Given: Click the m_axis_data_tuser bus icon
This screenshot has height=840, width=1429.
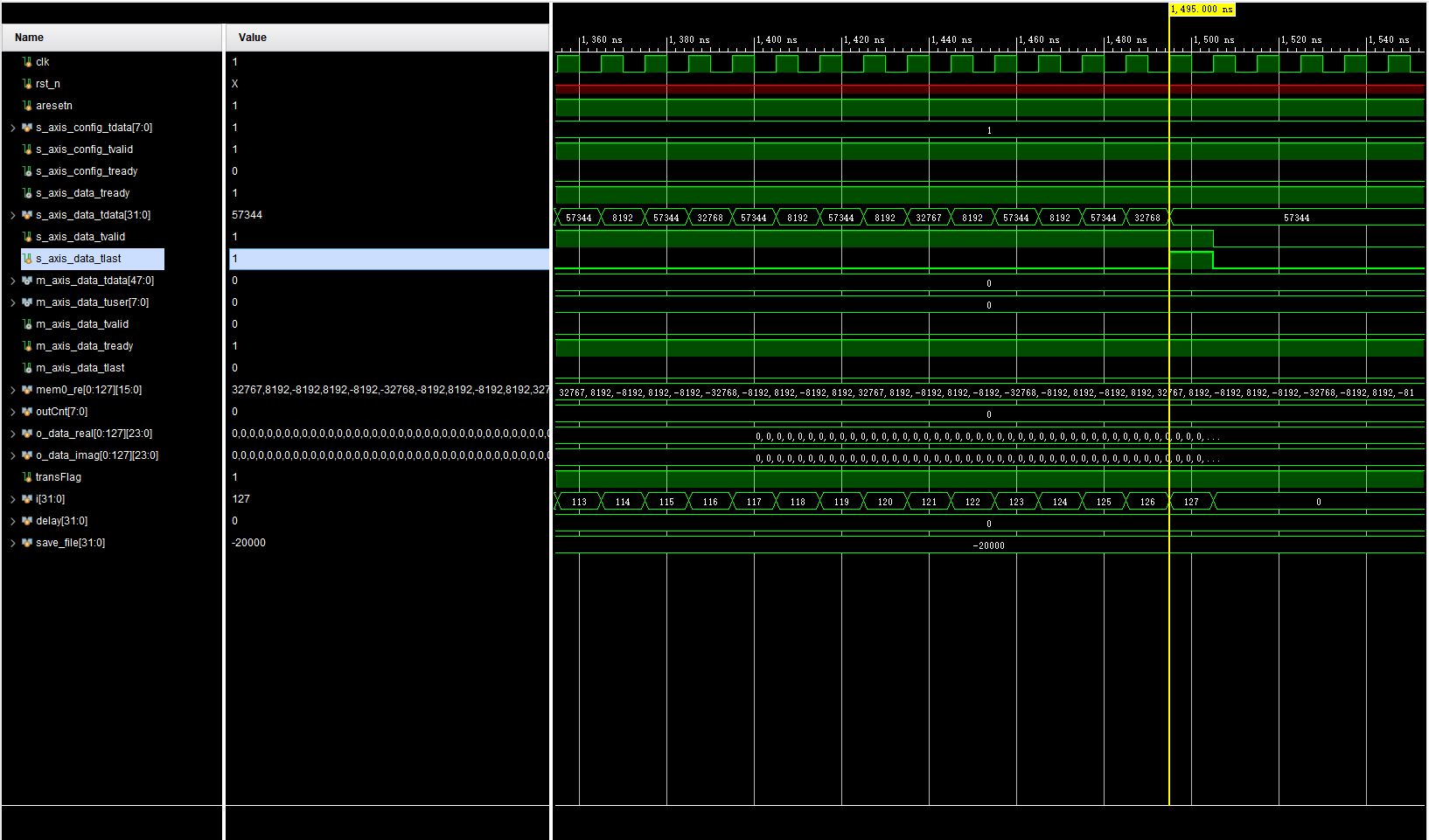Looking at the screenshot, I should click(27, 302).
